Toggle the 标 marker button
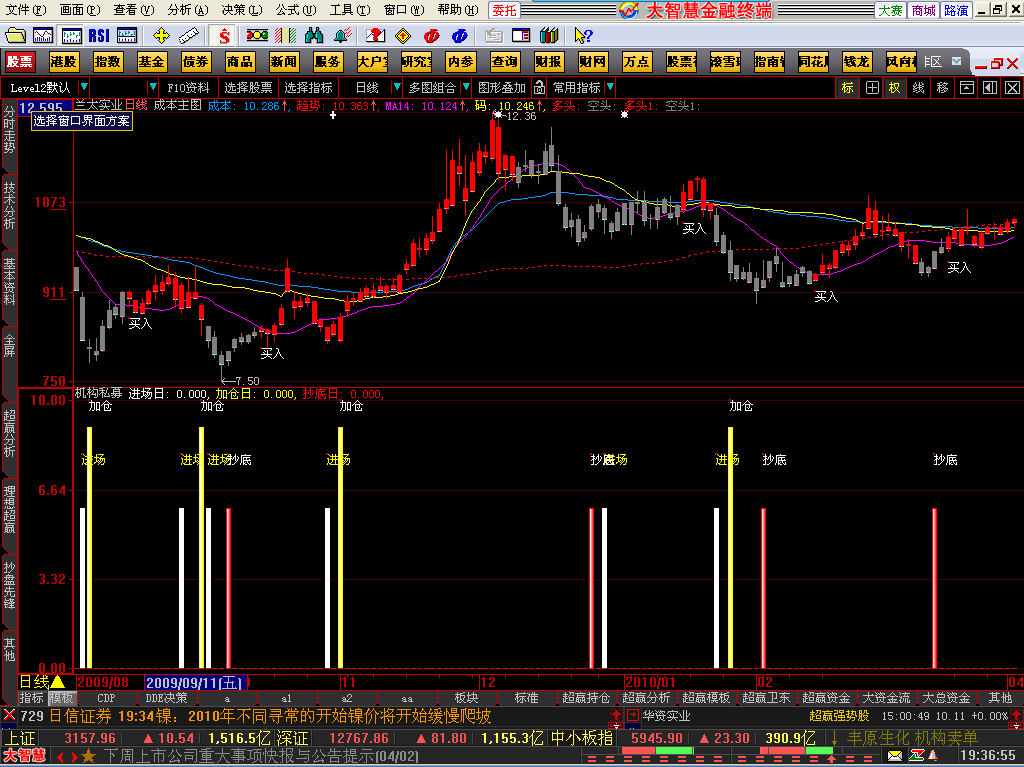 [848, 87]
